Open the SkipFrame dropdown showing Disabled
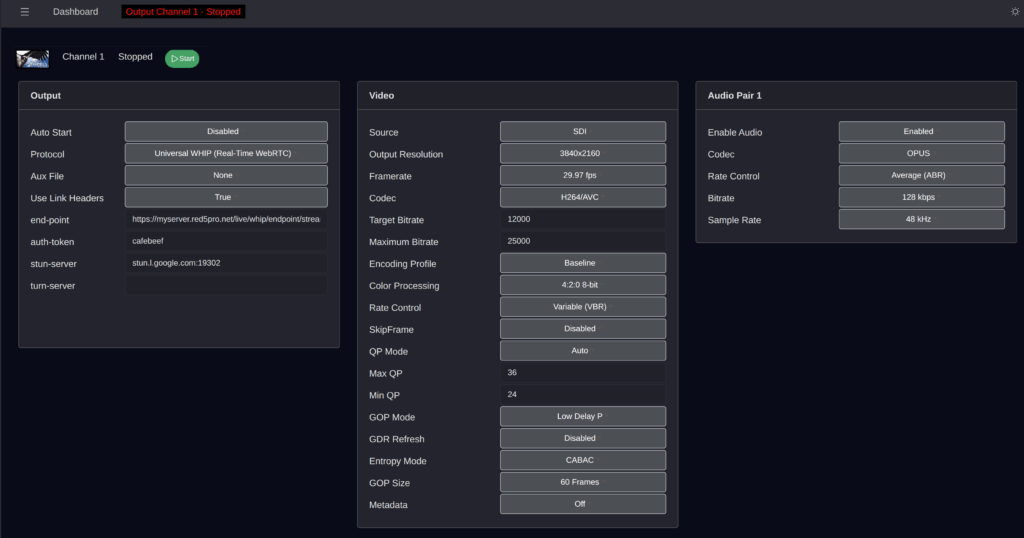 583,329
